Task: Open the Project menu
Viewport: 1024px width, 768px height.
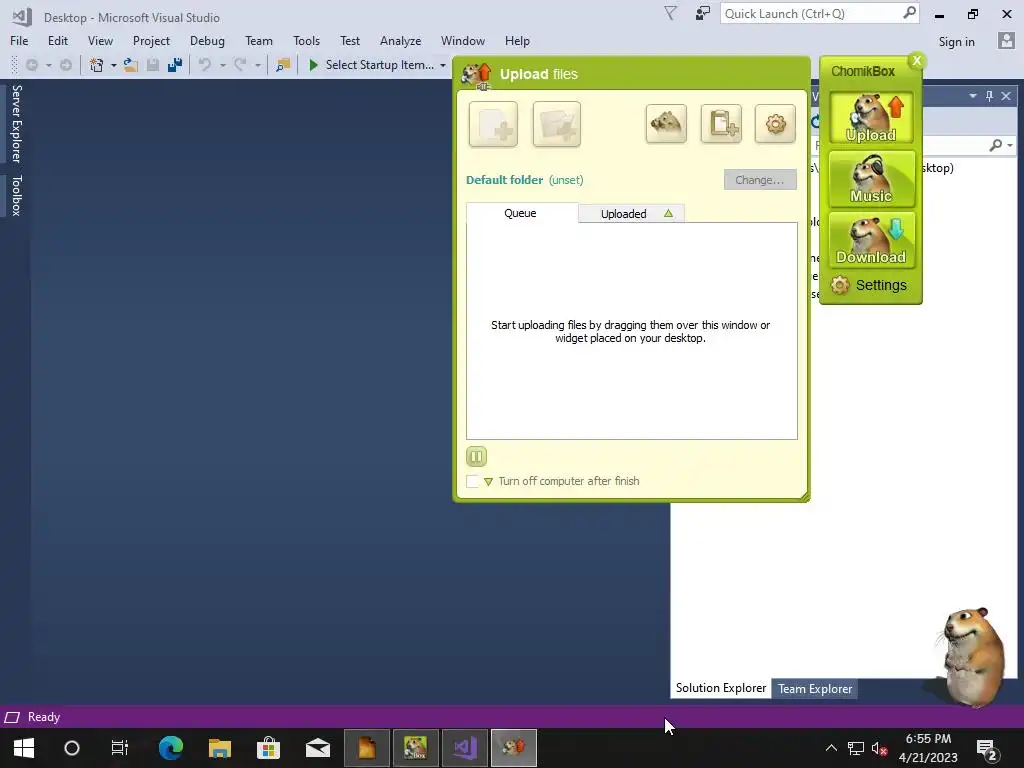Action: (x=151, y=40)
